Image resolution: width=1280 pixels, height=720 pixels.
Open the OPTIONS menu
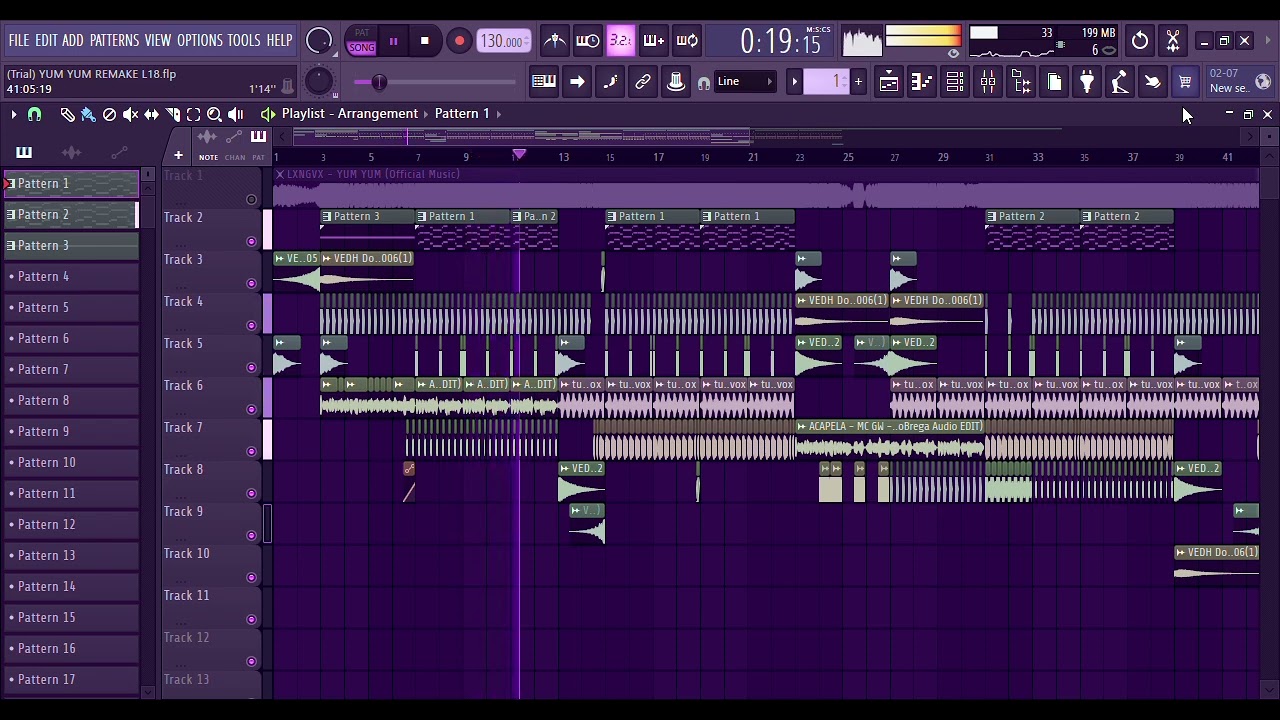(200, 41)
